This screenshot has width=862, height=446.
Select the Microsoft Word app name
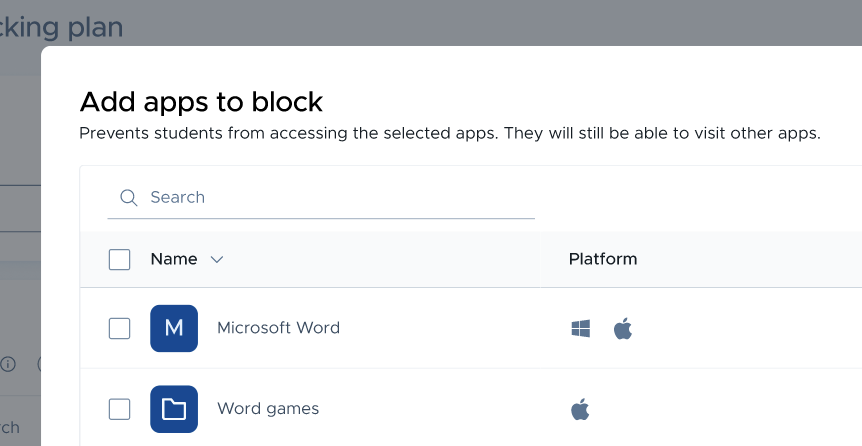point(279,328)
